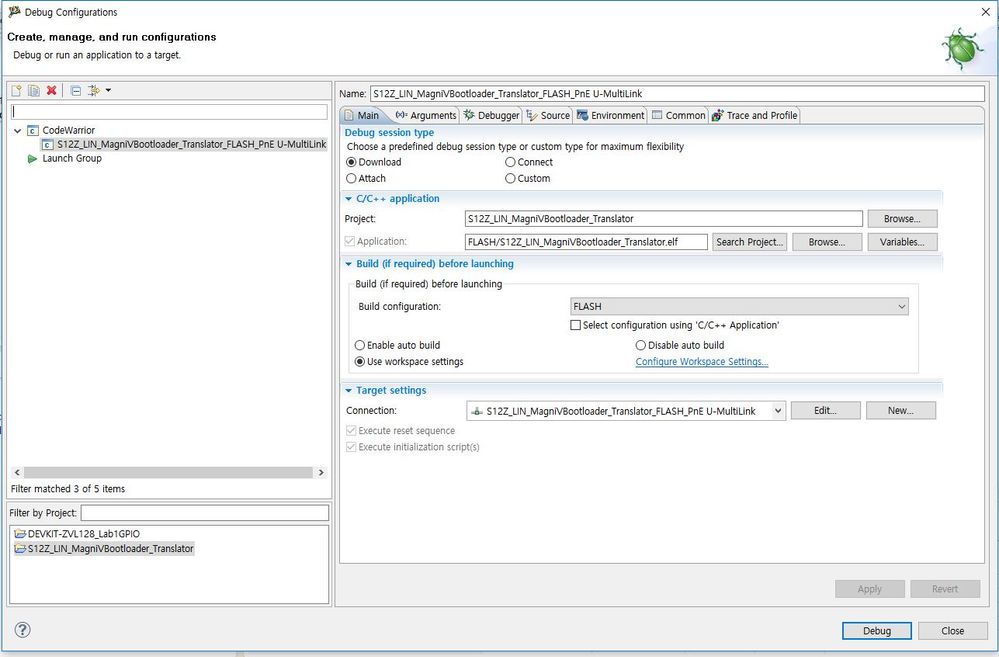Click the tree horizontal scrollbar left arrow

point(17,472)
